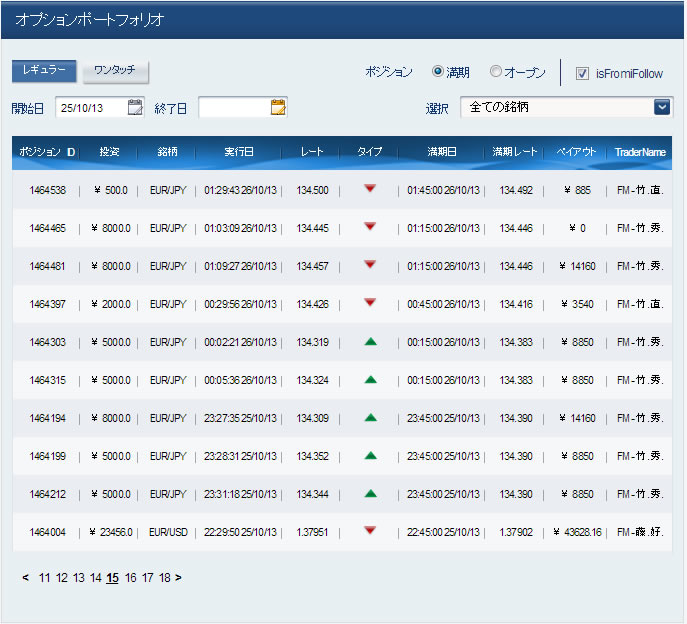This screenshot has height=624, width=687.
Task: Sort by タイプ column header
Action: (370, 152)
